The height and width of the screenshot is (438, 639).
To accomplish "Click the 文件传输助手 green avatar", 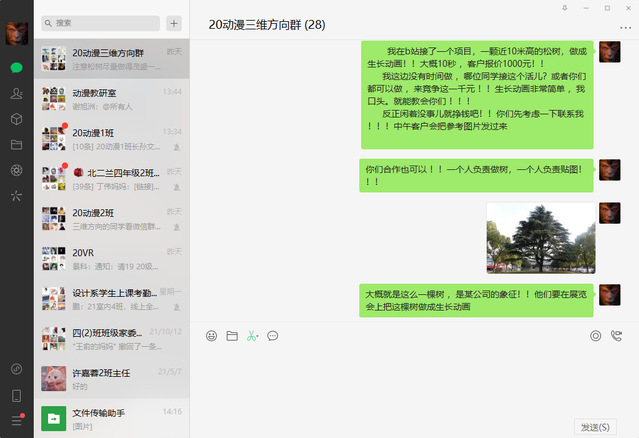I will coord(53,418).
